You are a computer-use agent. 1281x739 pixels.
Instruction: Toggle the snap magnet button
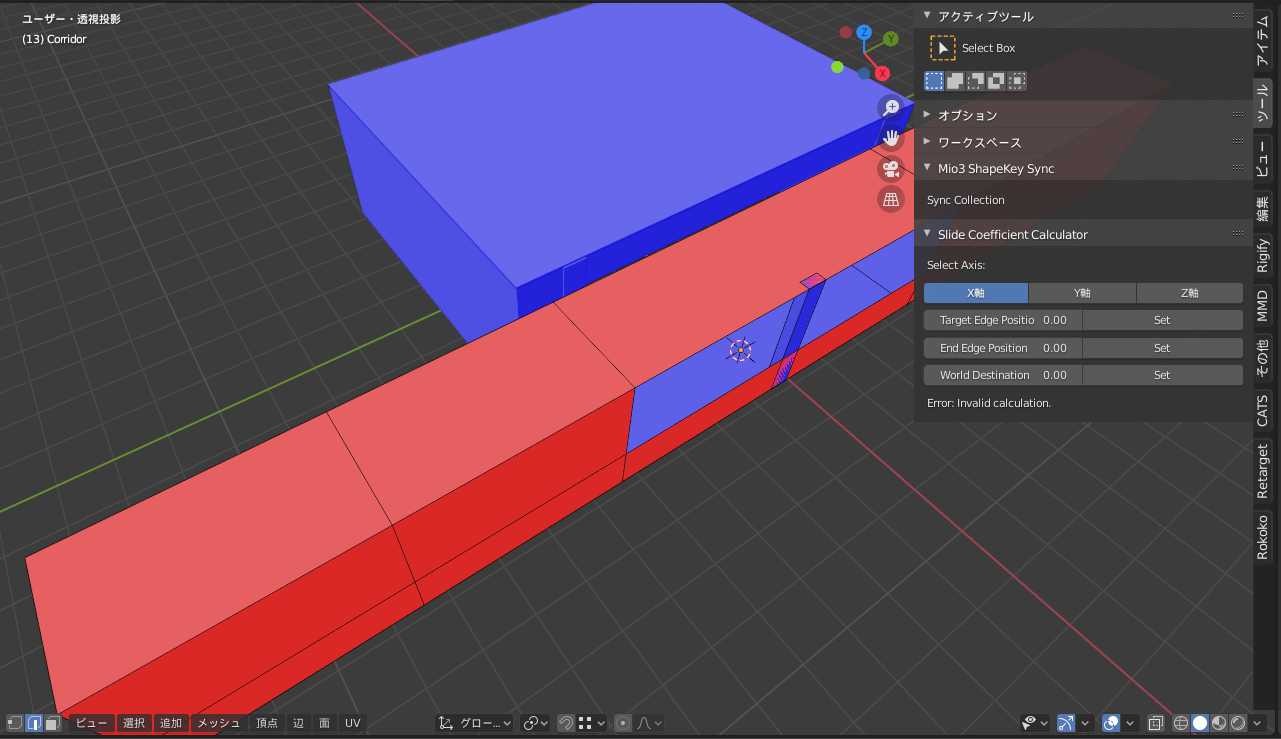pos(566,723)
